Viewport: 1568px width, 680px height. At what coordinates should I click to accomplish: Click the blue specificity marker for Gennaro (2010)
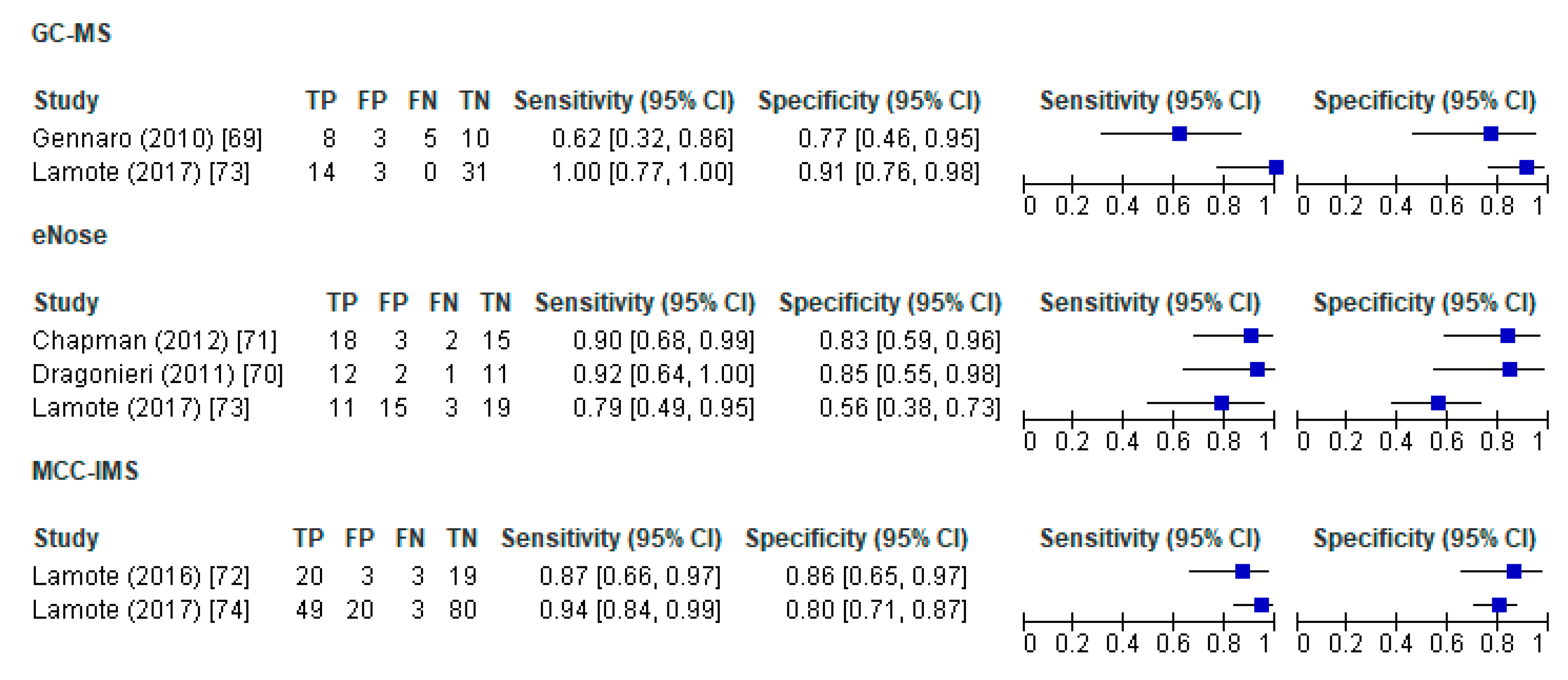tap(1491, 134)
